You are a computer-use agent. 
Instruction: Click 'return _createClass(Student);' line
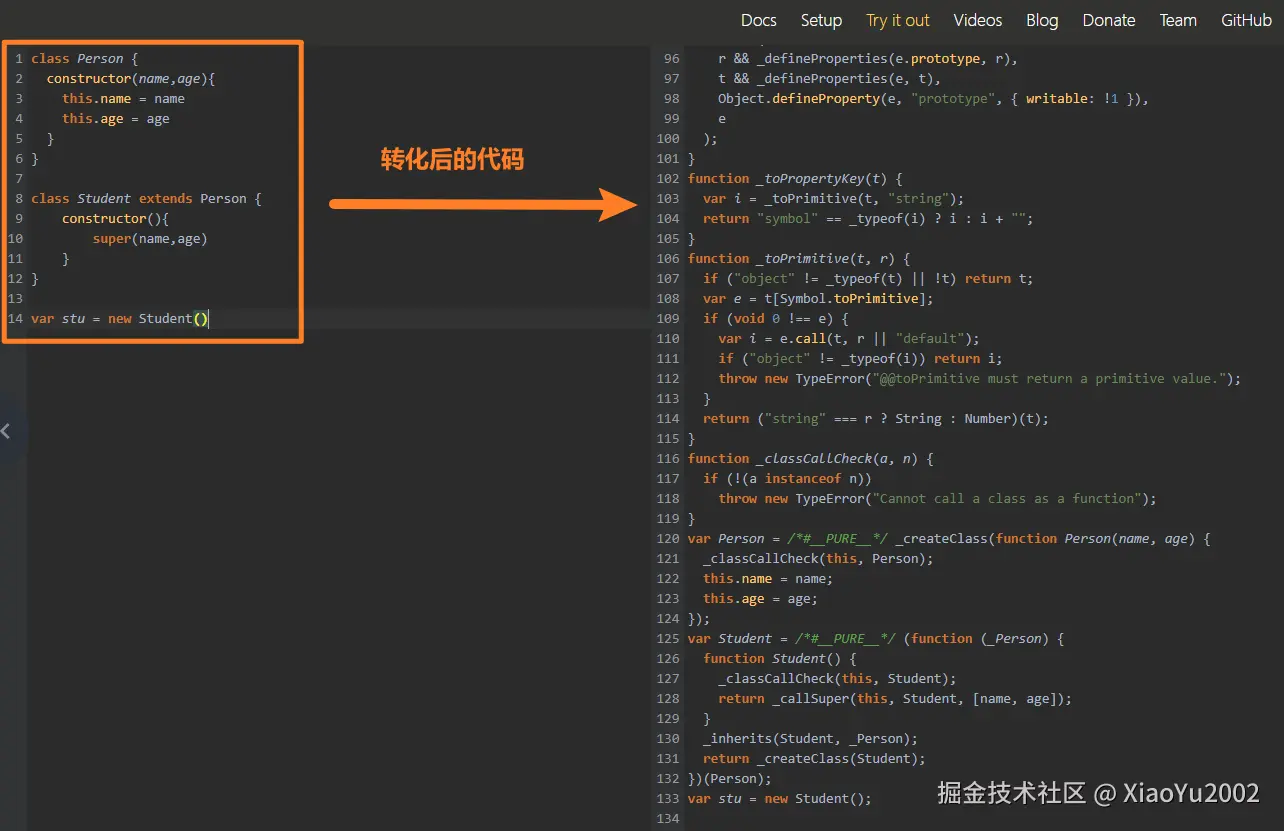(814, 758)
